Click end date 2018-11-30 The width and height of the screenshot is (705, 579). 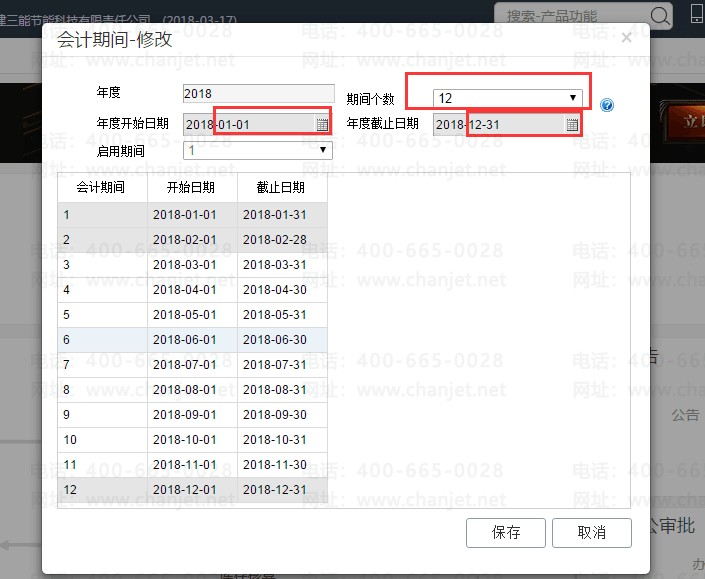tap(282, 465)
